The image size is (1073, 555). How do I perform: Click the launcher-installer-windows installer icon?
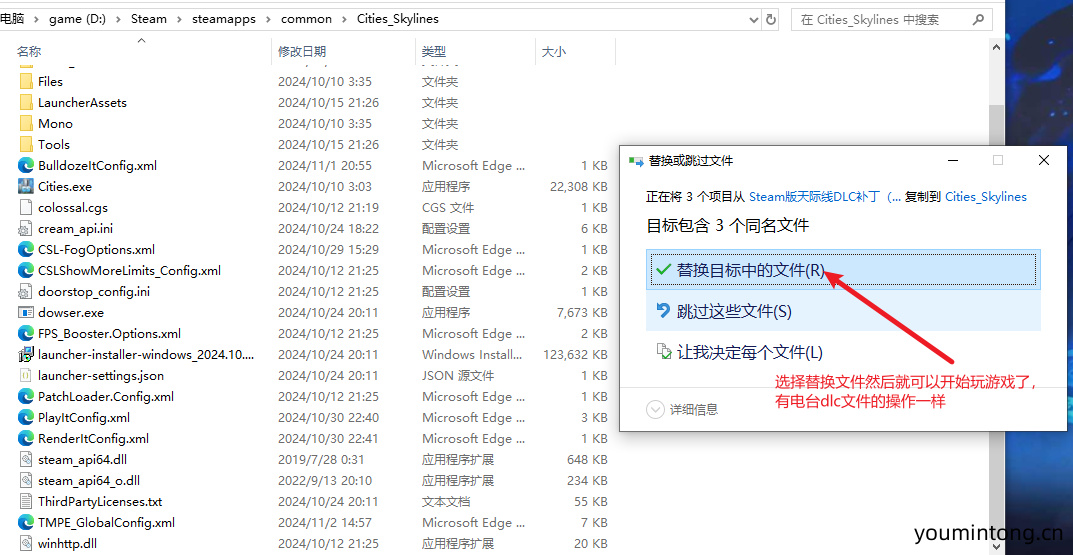coord(26,354)
